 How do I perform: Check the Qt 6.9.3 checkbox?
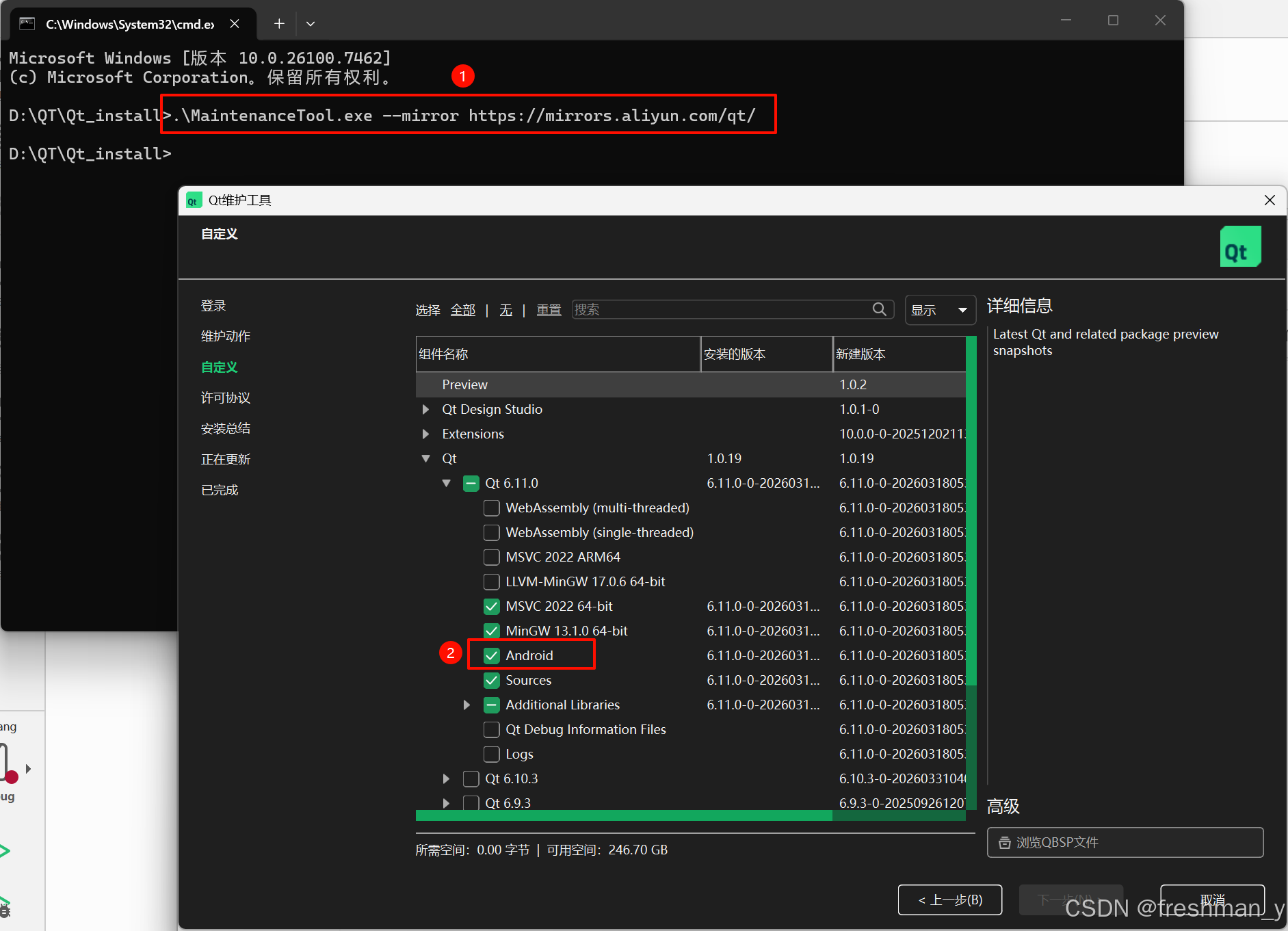(471, 803)
